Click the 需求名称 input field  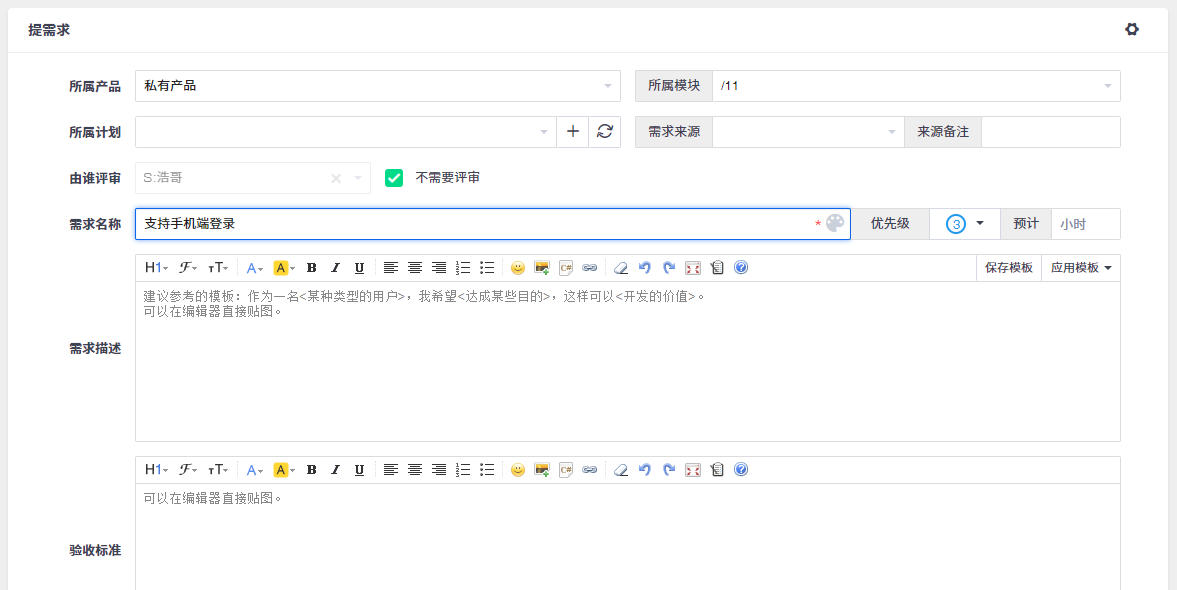492,224
